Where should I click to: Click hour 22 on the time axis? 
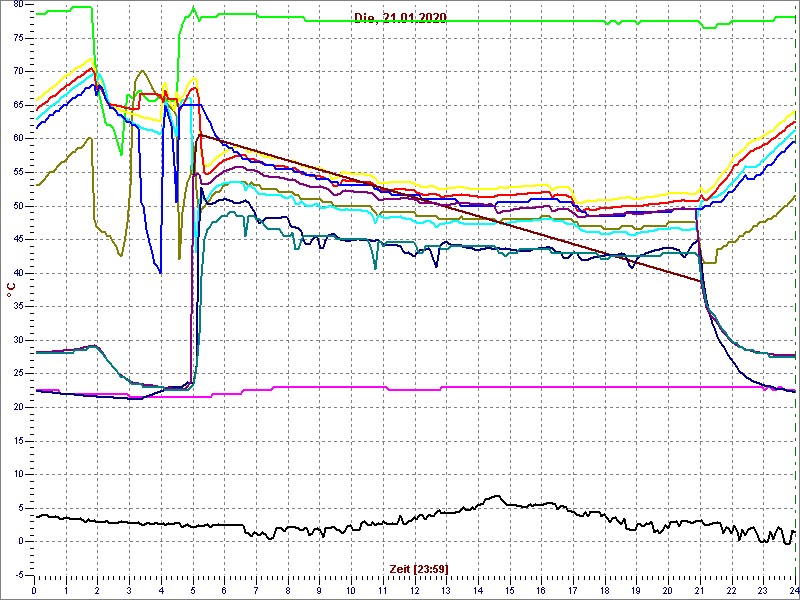[730, 589]
